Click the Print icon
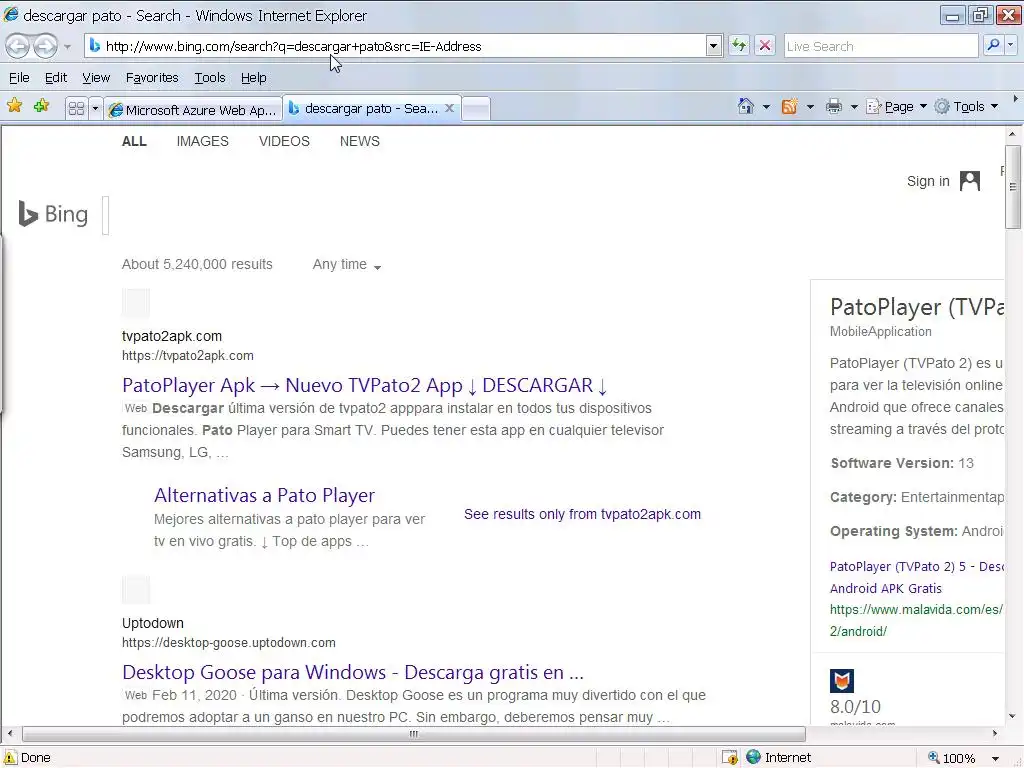This screenshot has width=1024, height=768. coord(834,106)
